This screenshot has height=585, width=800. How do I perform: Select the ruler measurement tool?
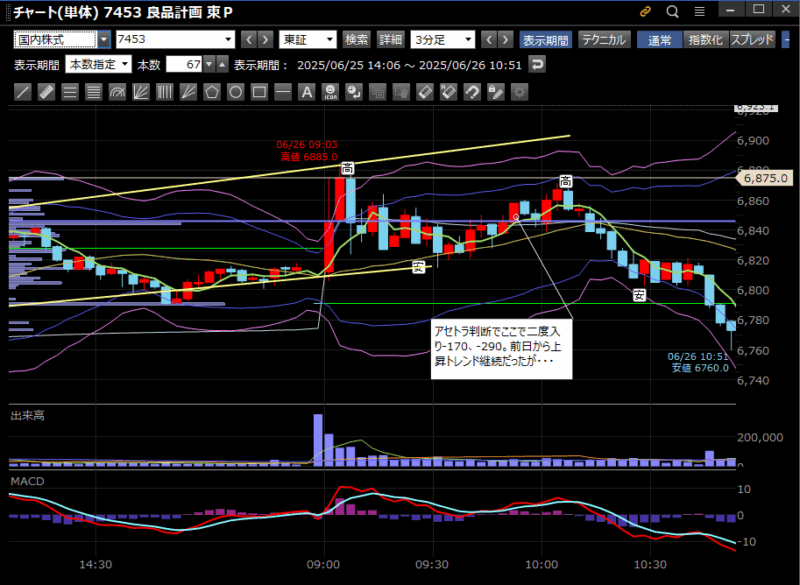[x=46, y=92]
